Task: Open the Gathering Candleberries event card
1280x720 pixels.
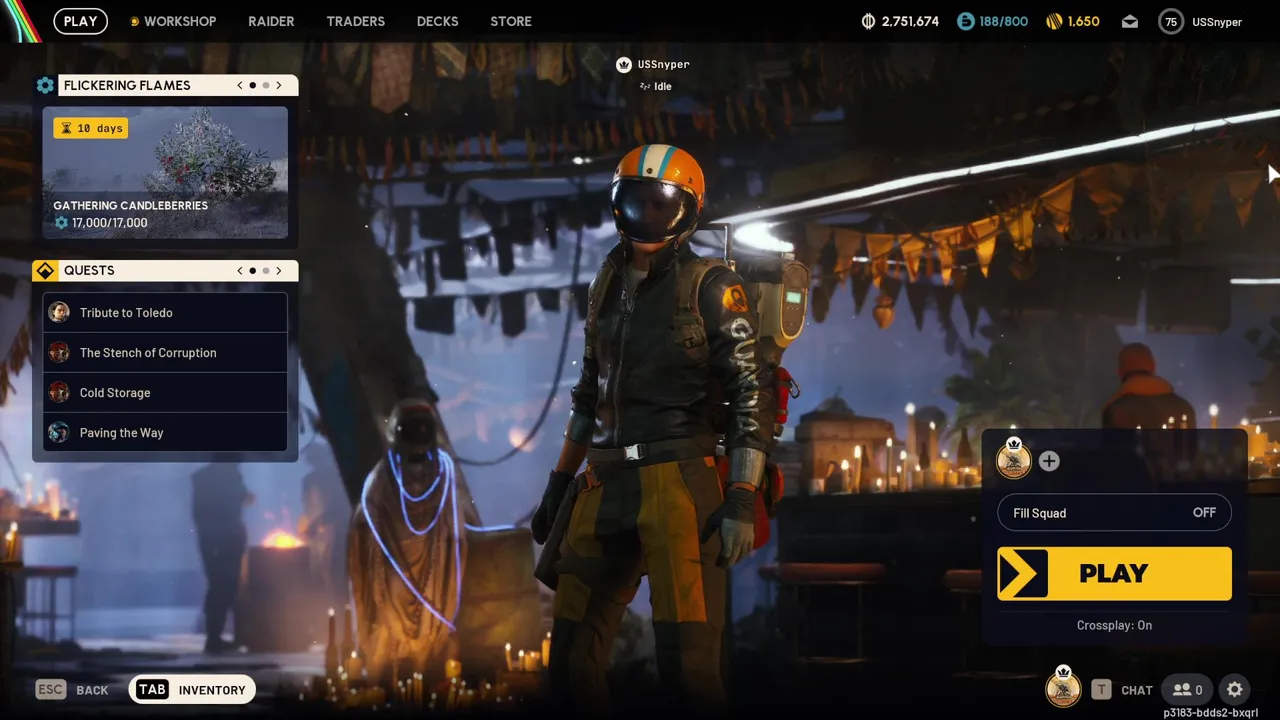Action: pos(165,173)
